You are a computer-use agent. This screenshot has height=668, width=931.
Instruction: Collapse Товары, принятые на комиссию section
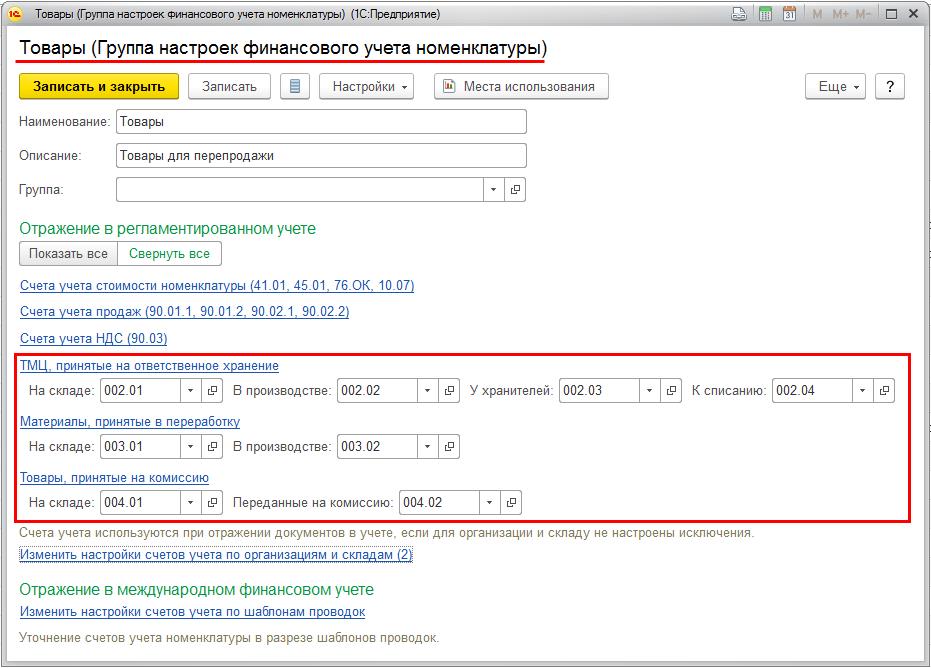point(115,478)
